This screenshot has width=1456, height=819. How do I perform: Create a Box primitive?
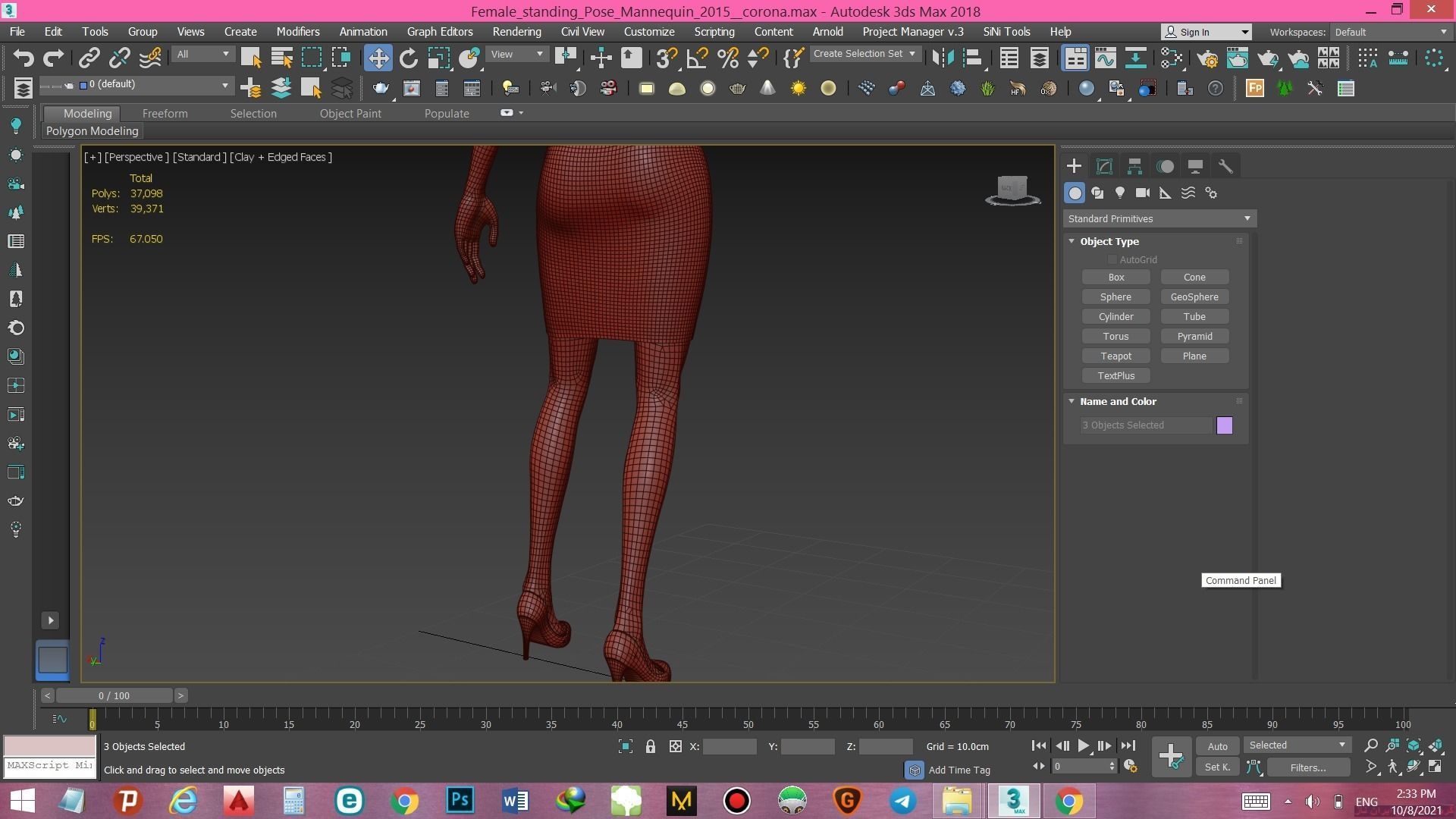1116,278
